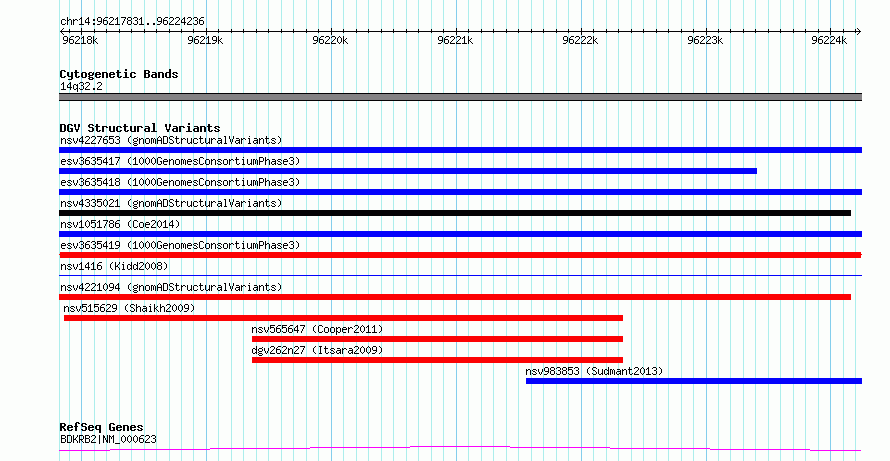Select the blue bar under nsv983853
The width and height of the screenshot is (890, 461).
694,381
